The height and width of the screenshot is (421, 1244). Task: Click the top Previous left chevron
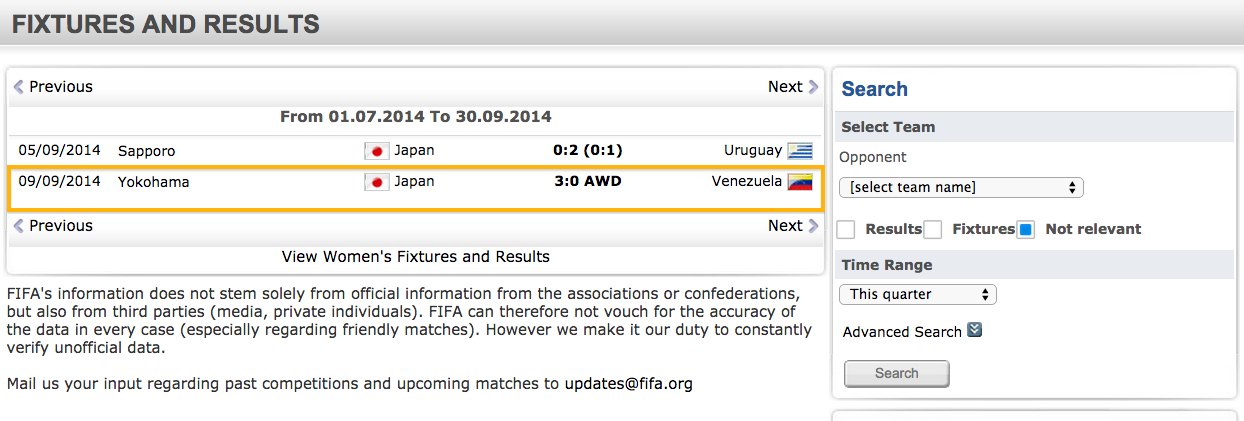(18, 87)
